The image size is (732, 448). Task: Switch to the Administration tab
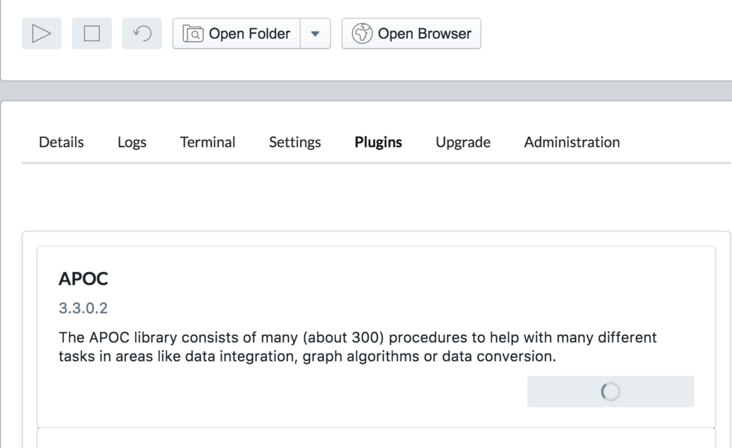point(572,142)
